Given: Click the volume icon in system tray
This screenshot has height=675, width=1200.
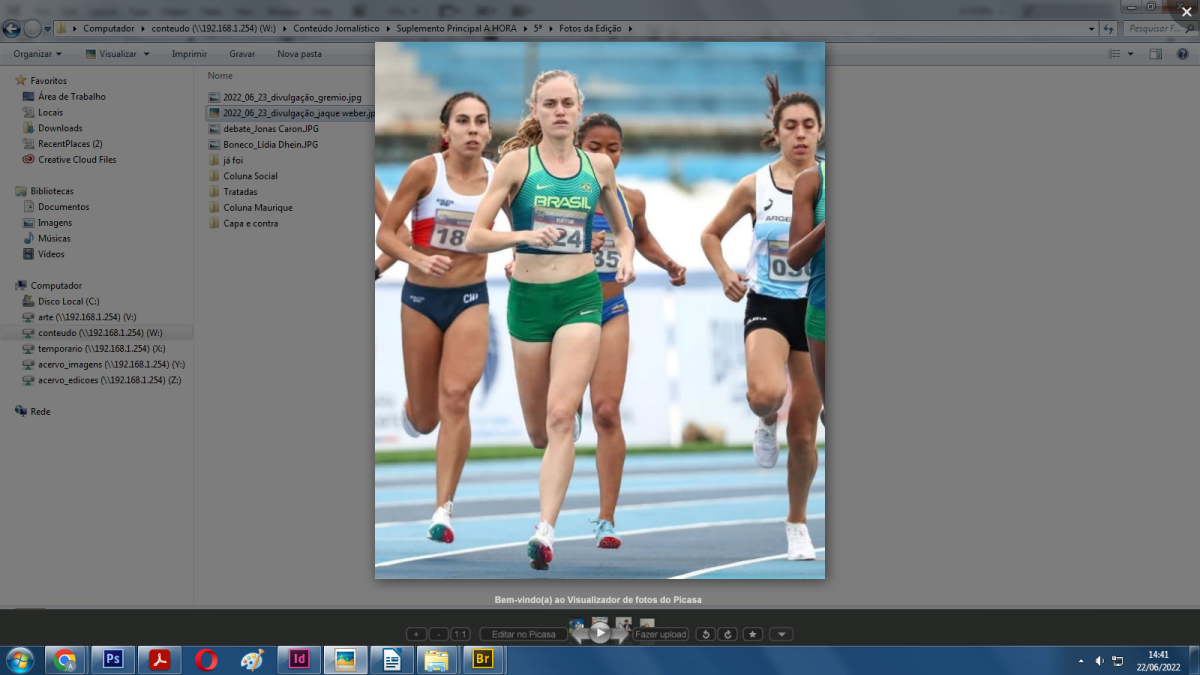Looking at the screenshot, I should click(1099, 661).
